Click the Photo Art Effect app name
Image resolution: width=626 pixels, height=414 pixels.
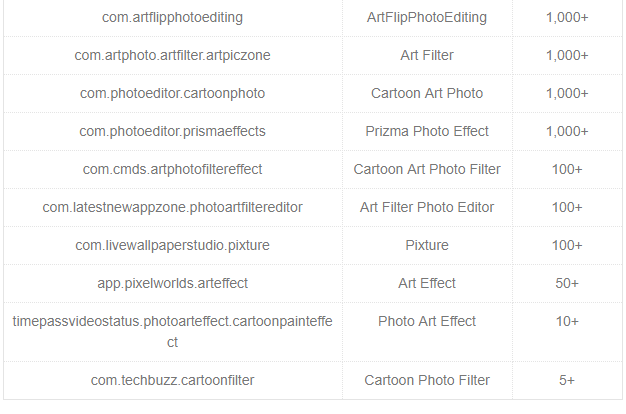427,321
